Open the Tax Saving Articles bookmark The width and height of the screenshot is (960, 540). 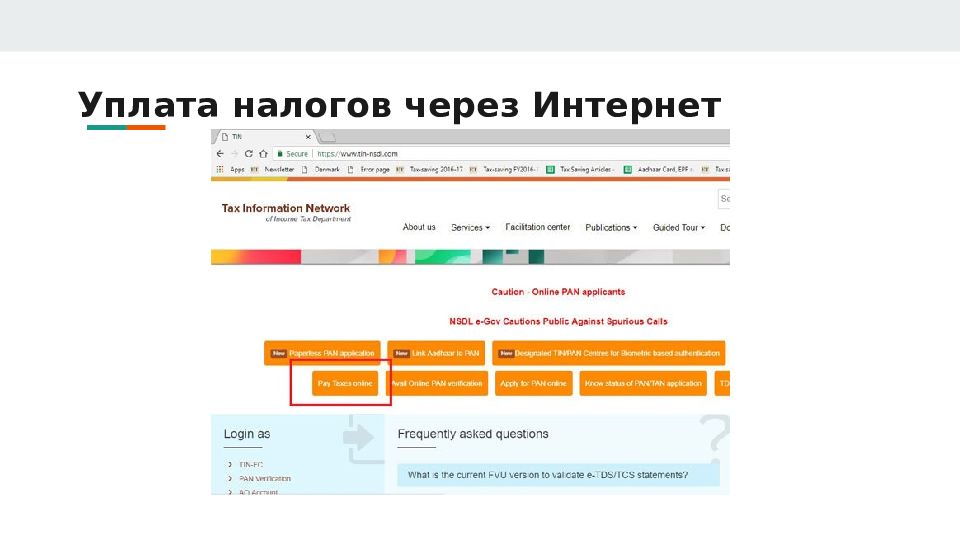(579, 169)
